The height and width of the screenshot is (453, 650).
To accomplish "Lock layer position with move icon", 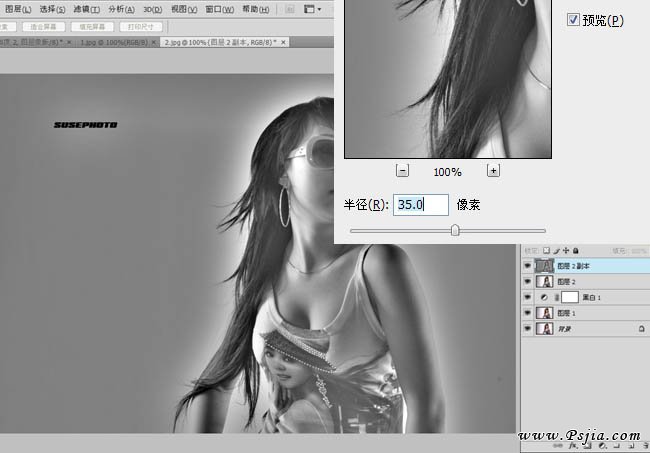I will tap(566, 251).
